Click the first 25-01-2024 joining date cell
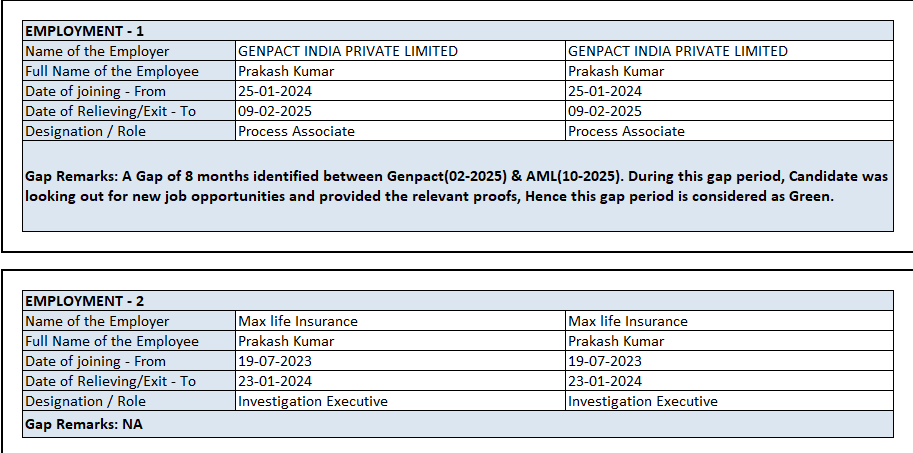Image resolution: width=913 pixels, height=453 pixels. click(272, 91)
